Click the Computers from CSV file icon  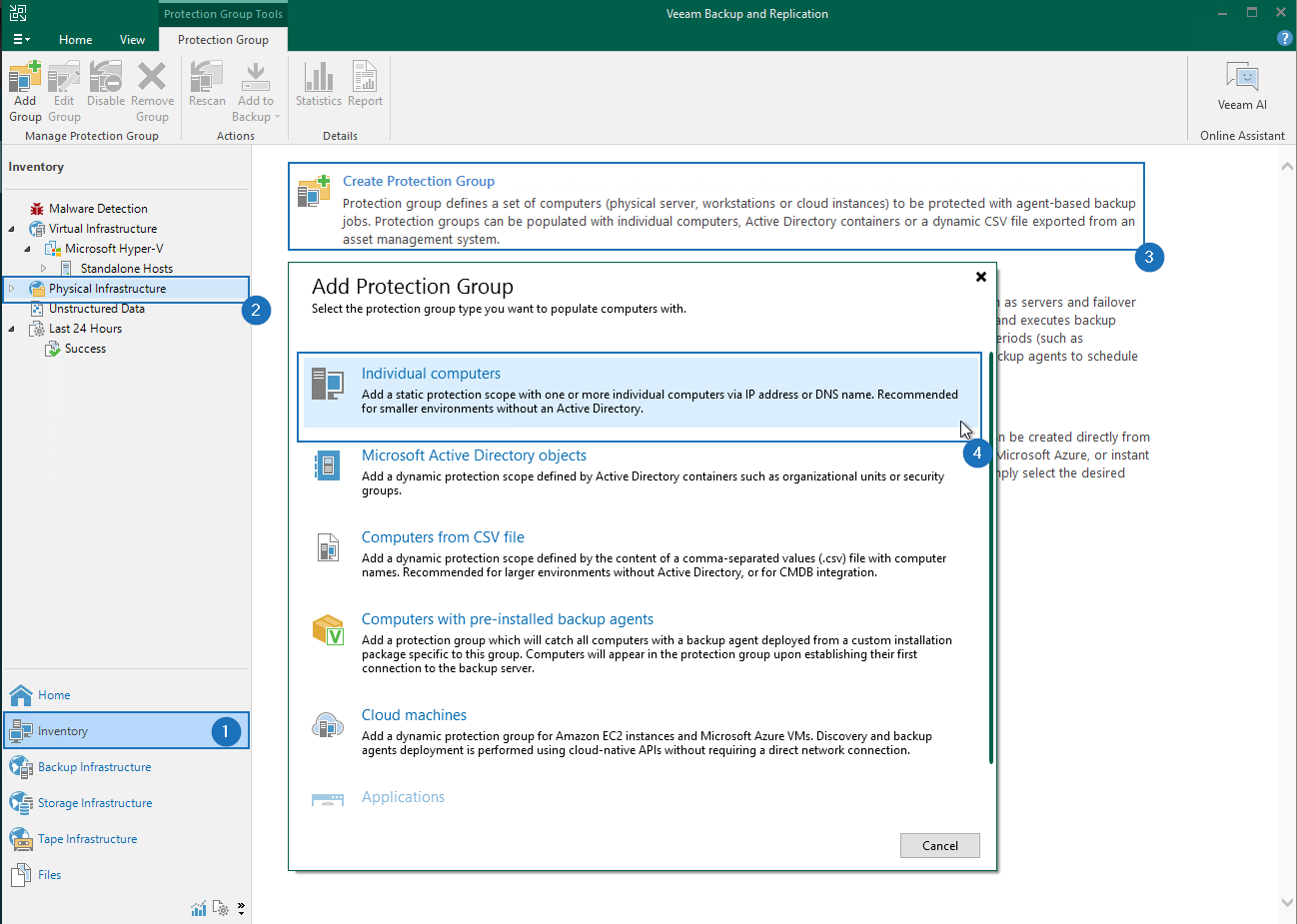coord(328,547)
